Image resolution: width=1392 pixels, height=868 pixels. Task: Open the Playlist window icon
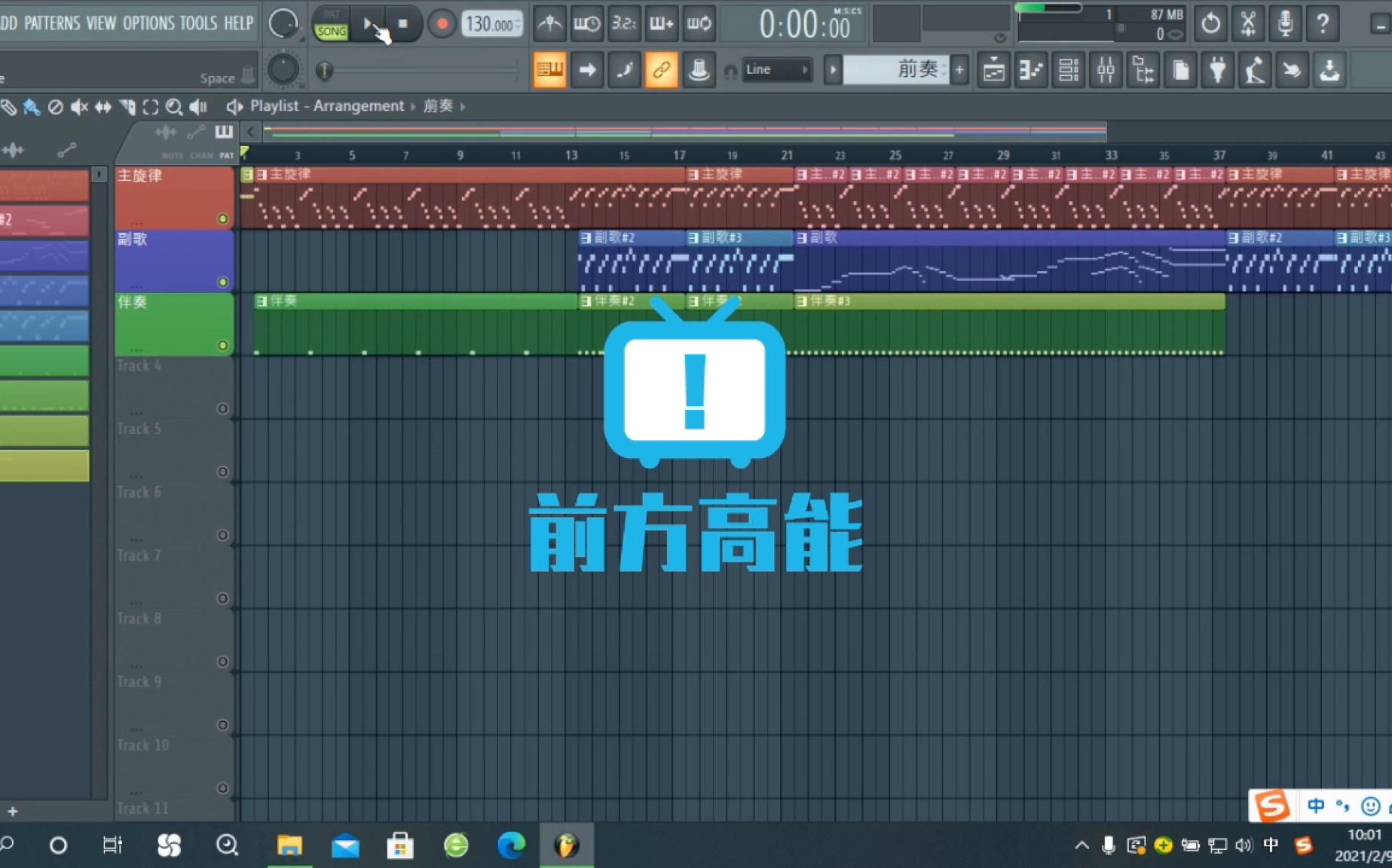(994, 70)
